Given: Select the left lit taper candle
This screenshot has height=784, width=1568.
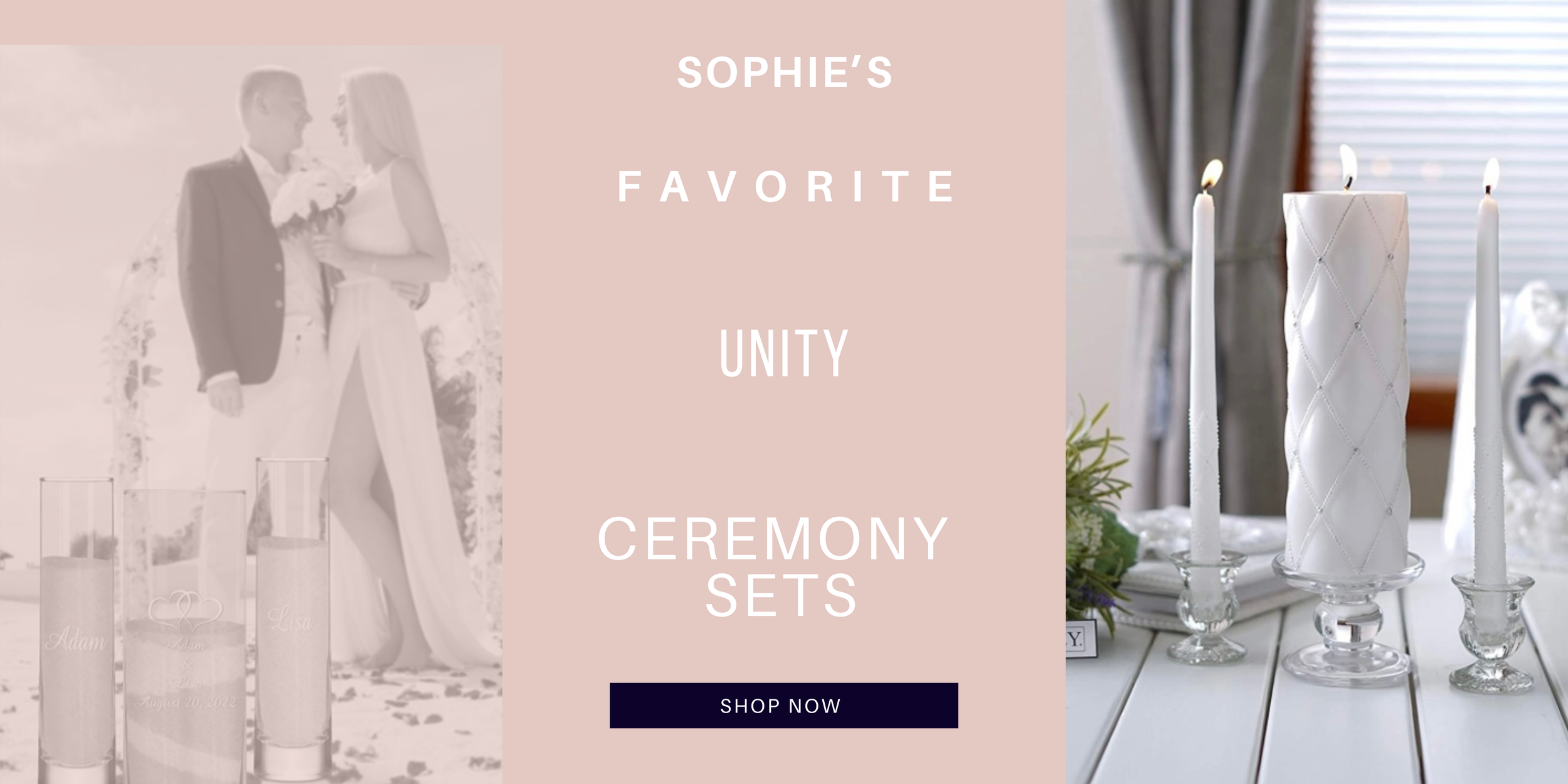Looking at the screenshot, I should point(1203,376).
